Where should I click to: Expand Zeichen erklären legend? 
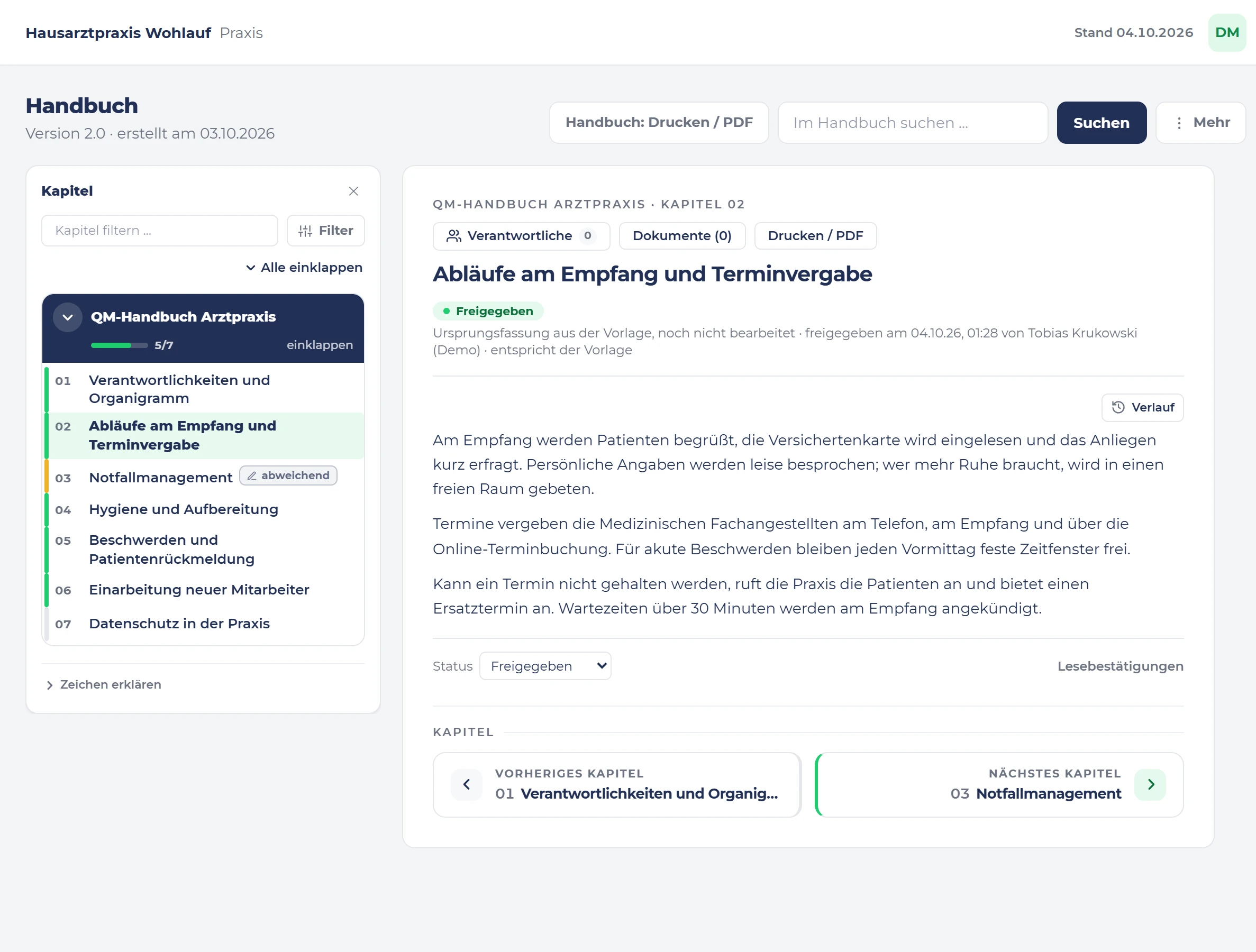103,684
